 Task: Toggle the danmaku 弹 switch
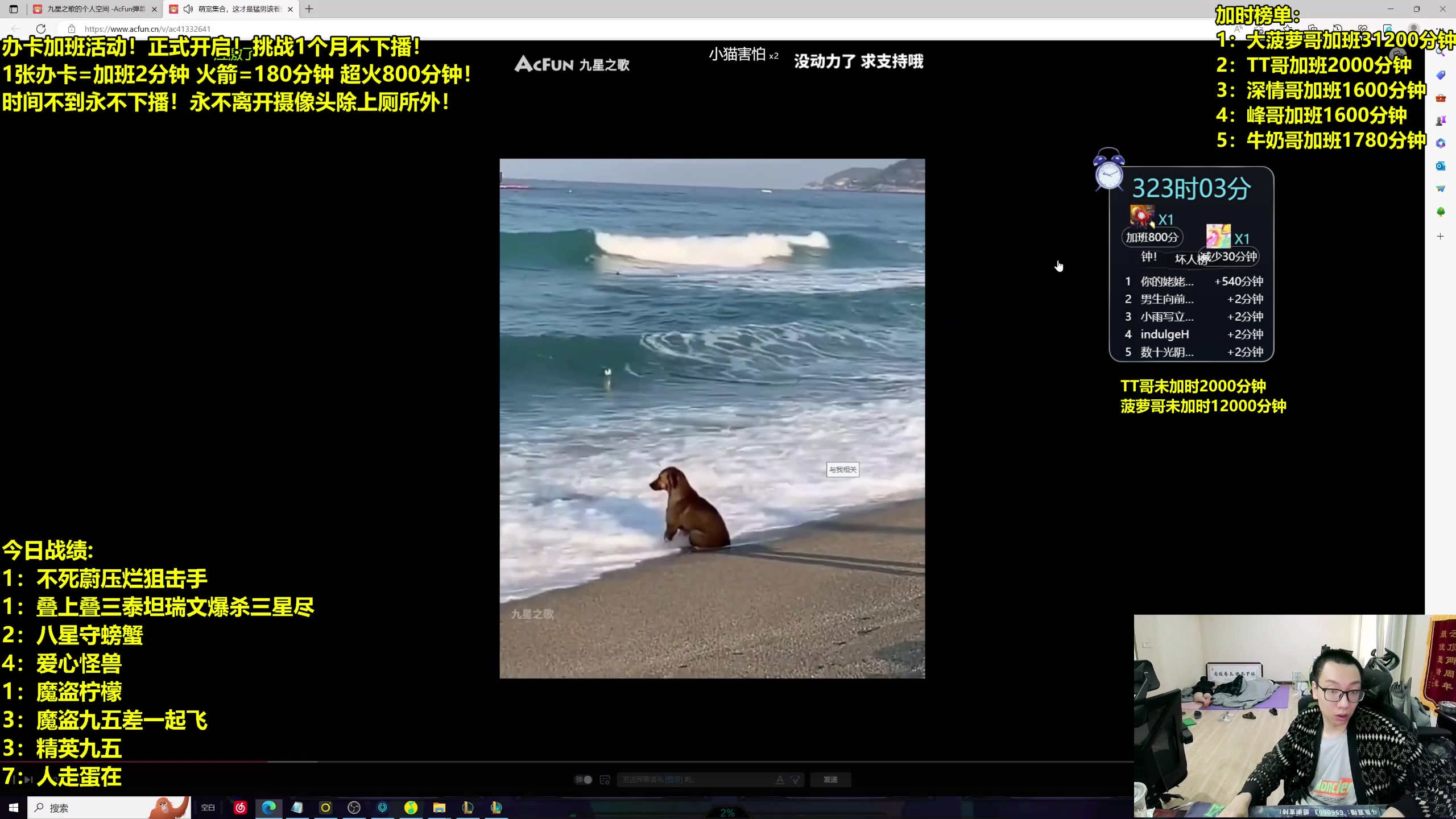584,780
